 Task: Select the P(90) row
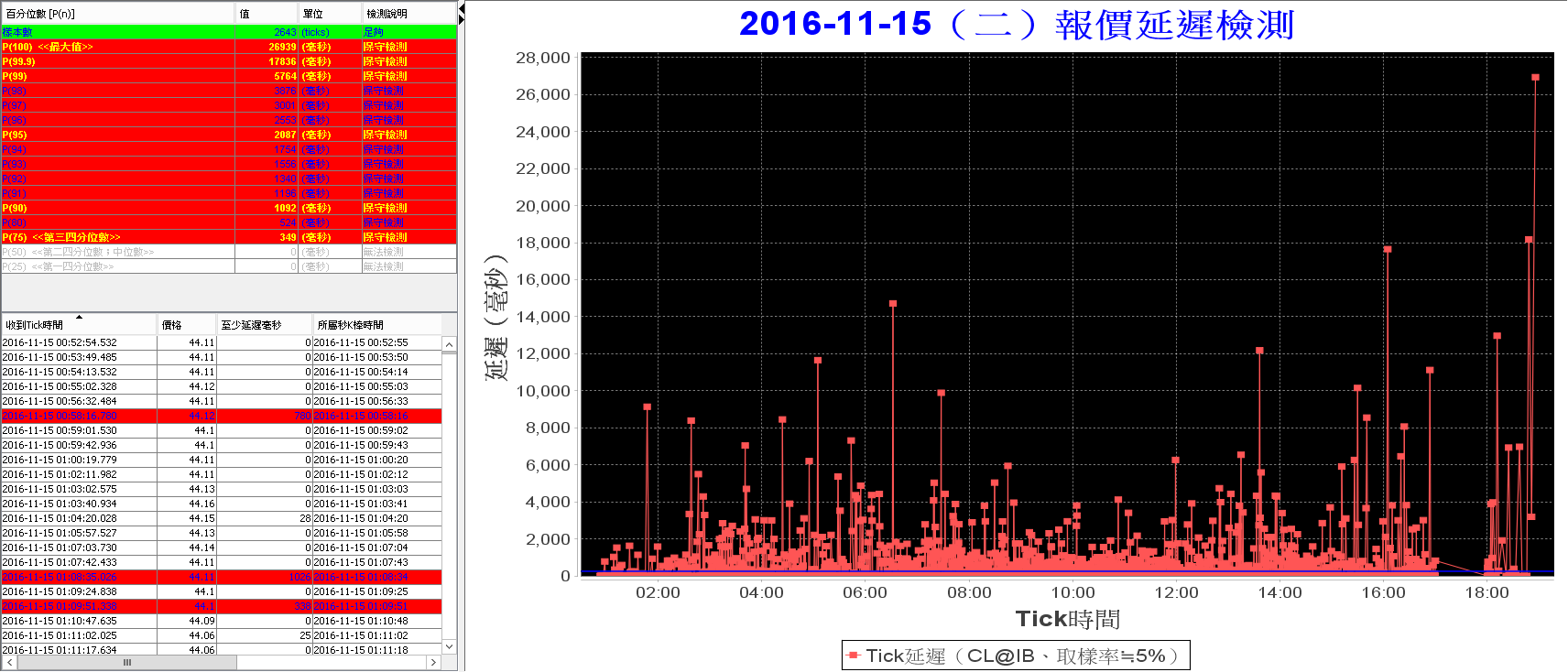click(229, 208)
